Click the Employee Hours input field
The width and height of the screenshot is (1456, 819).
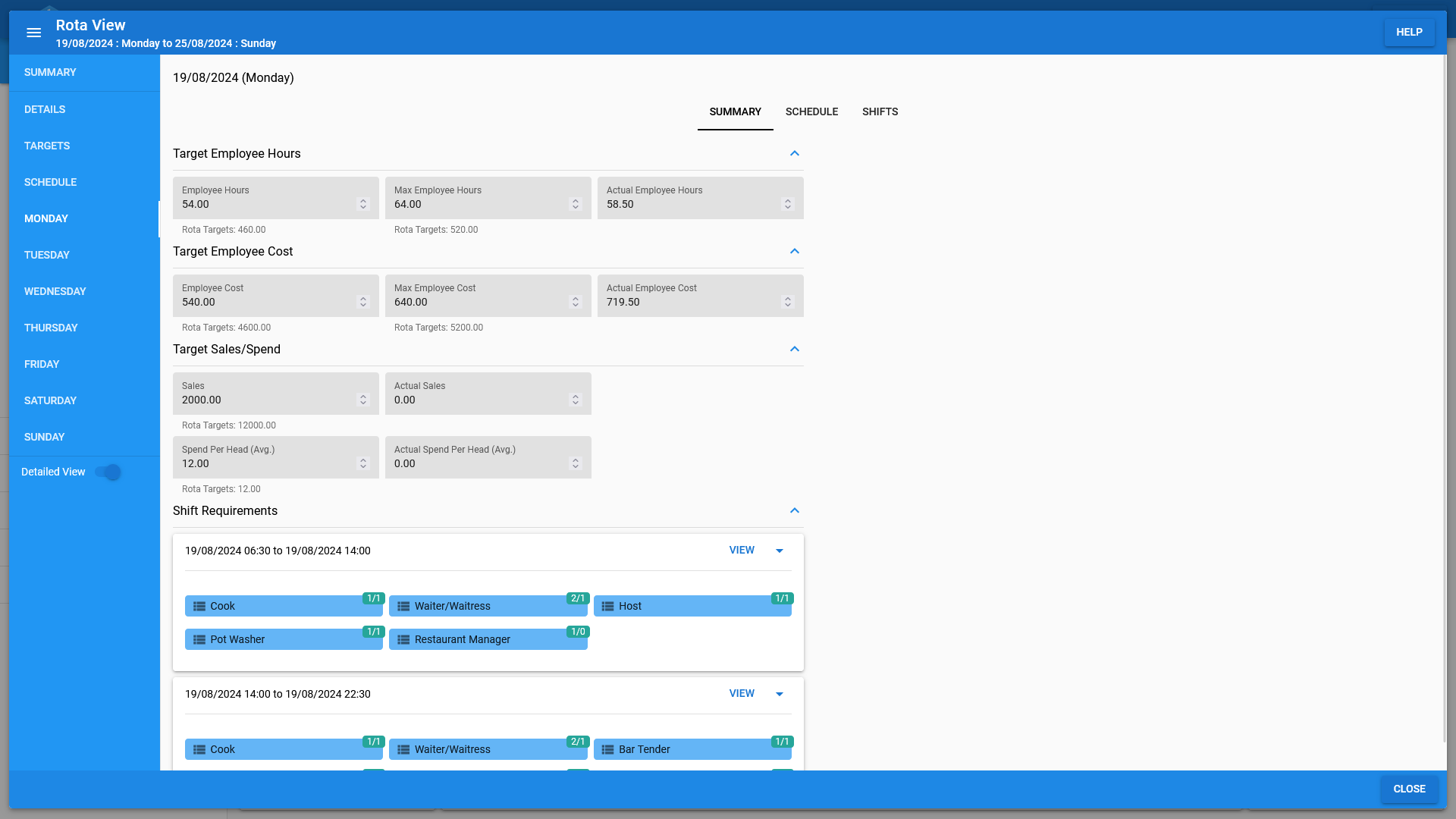pyautogui.click(x=276, y=198)
